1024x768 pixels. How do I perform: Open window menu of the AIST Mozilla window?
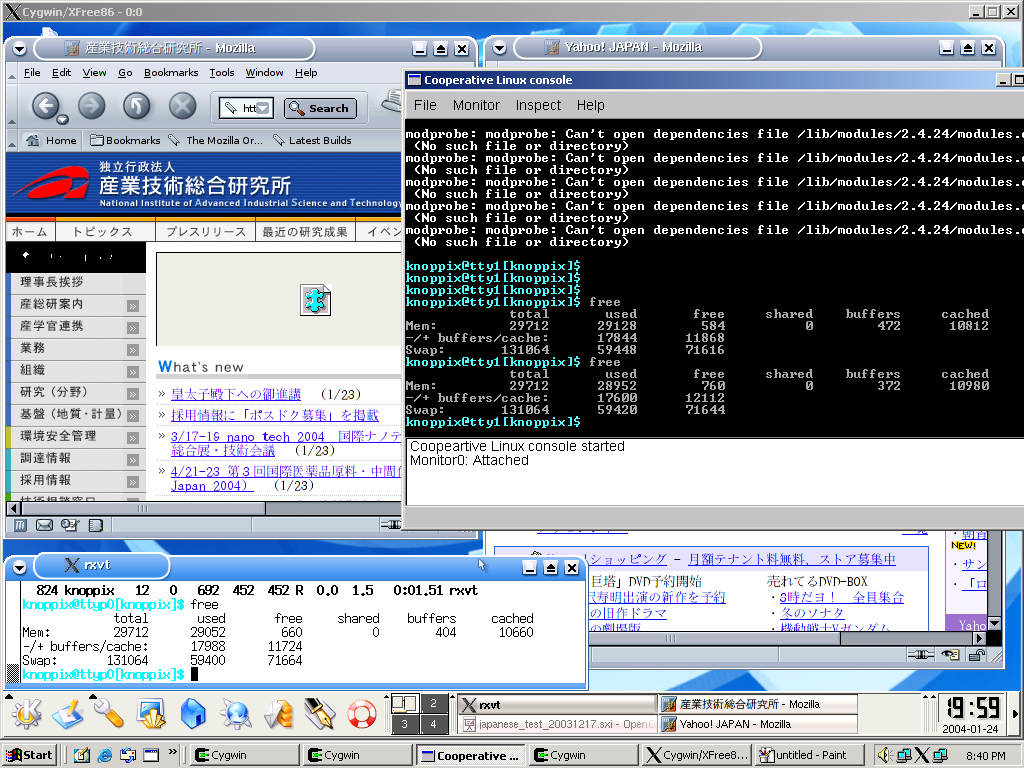[20, 48]
